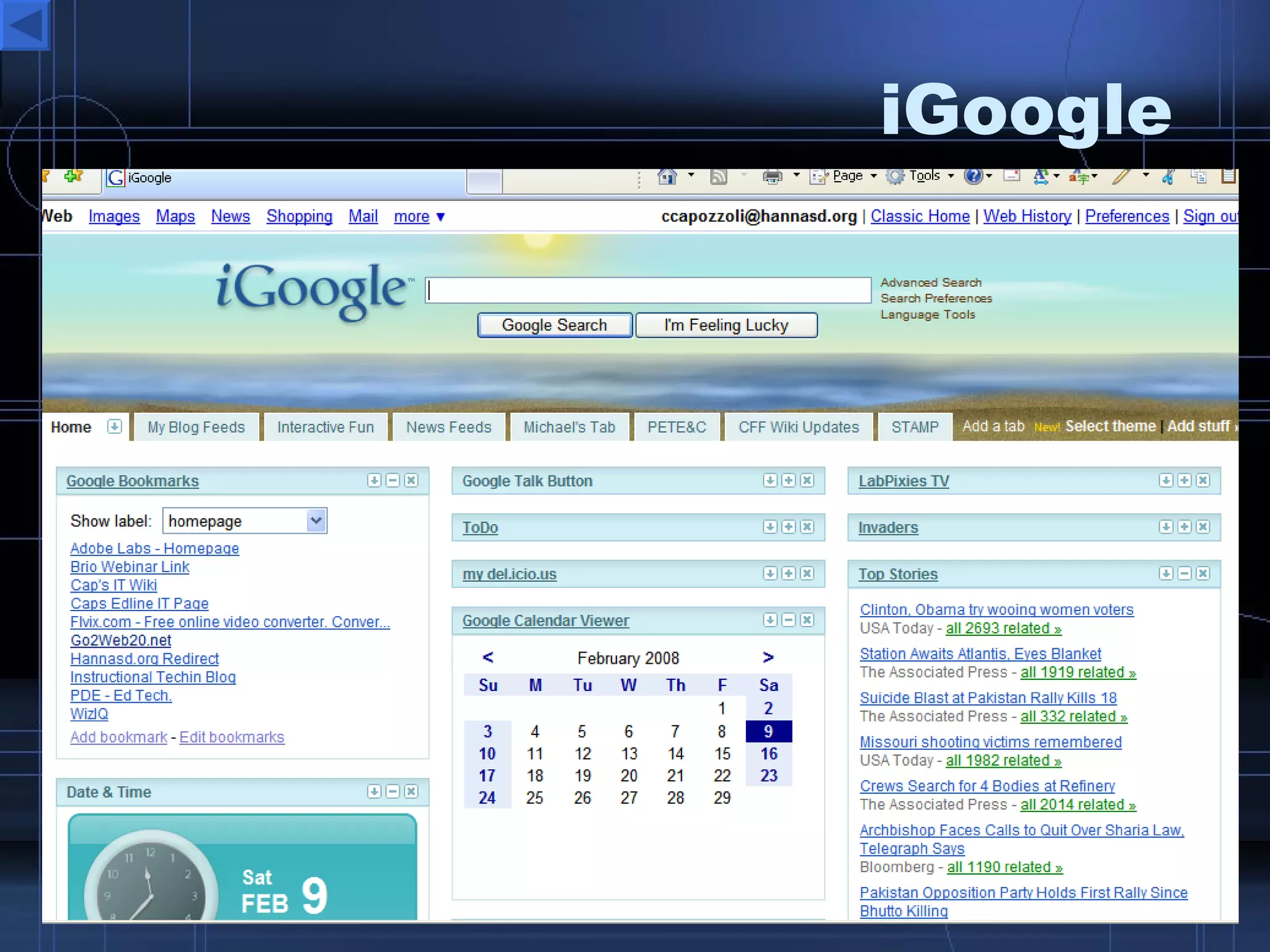
Task: Click the browser Home toolbar icon
Action: pos(667,177)
